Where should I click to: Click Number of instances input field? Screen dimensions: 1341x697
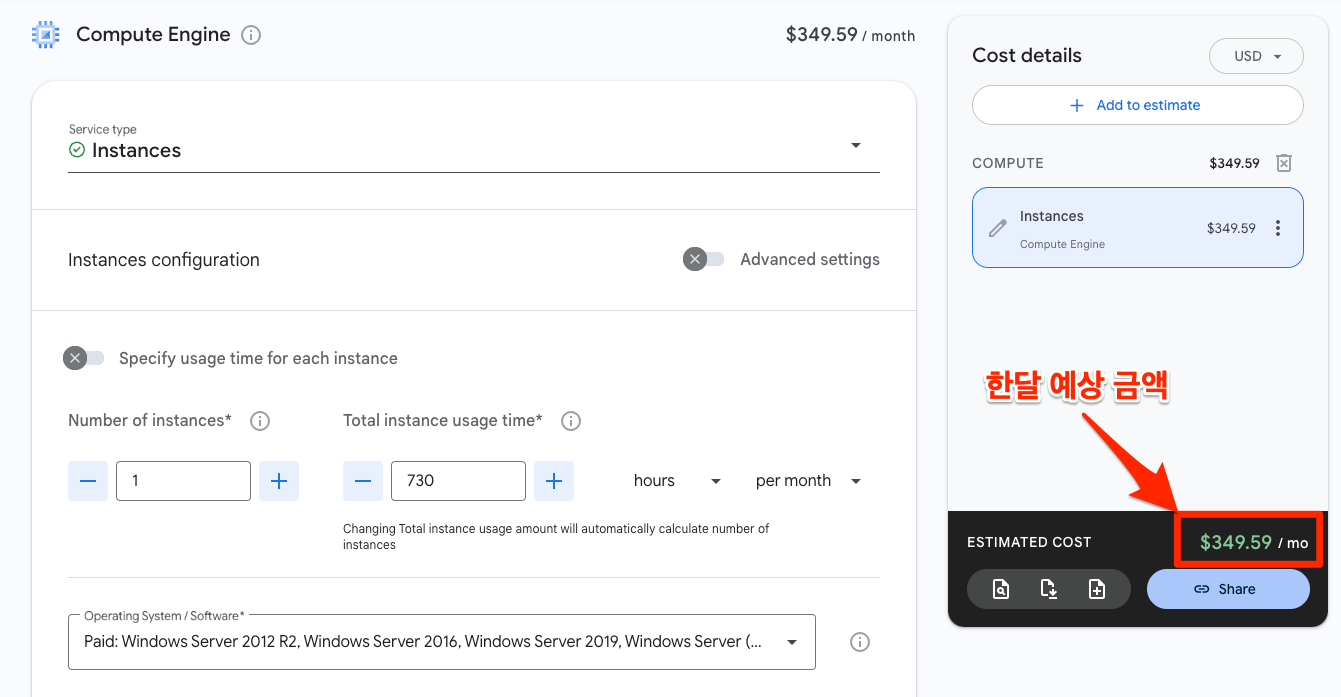(184, 481)
